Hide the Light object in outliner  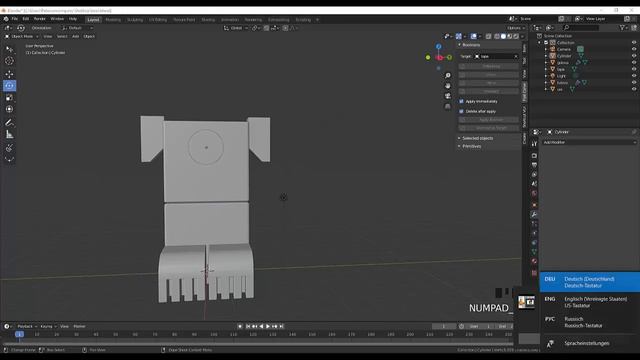634,76
